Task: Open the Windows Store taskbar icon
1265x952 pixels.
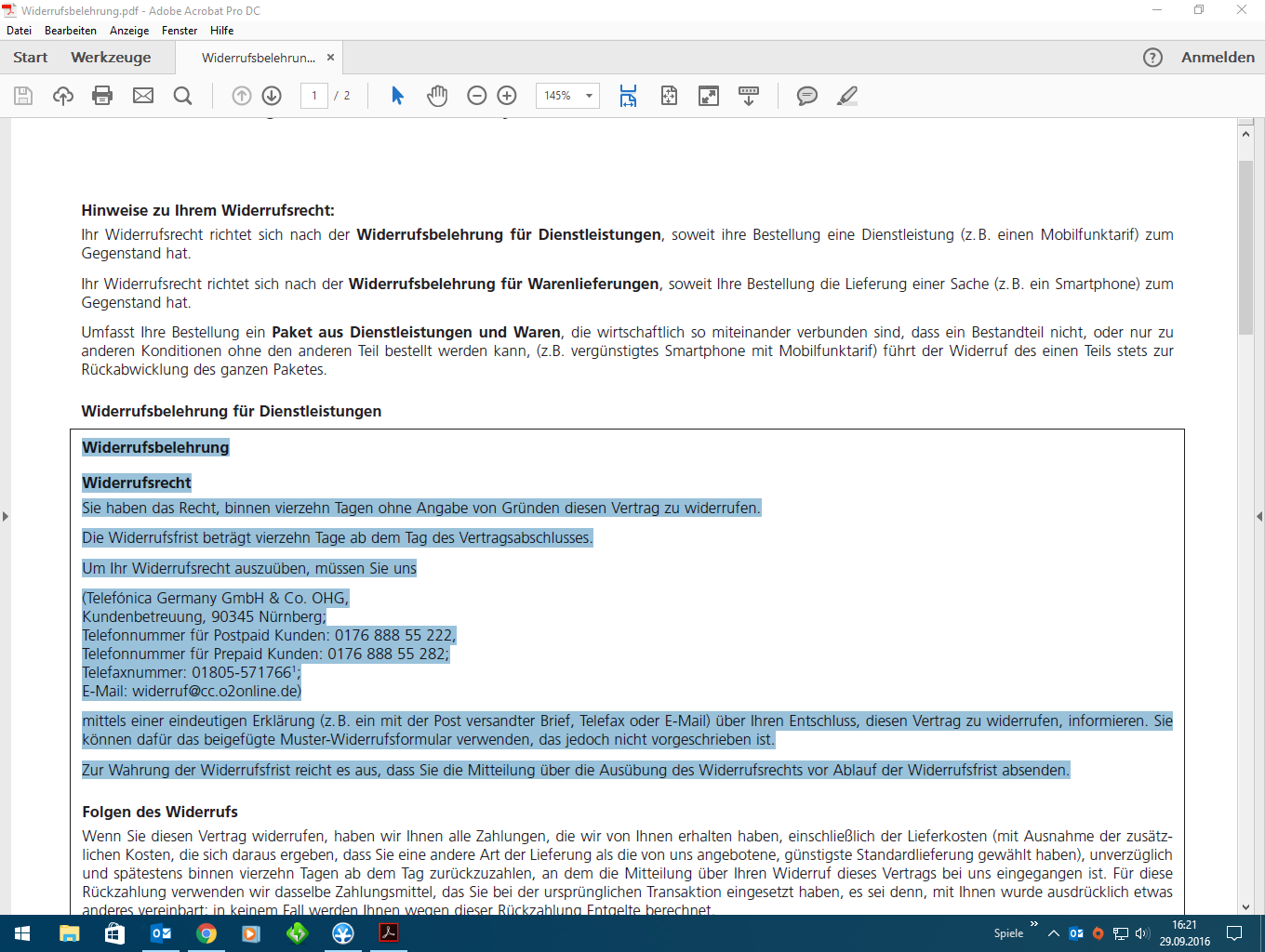Action: click(x=115, y=933)
